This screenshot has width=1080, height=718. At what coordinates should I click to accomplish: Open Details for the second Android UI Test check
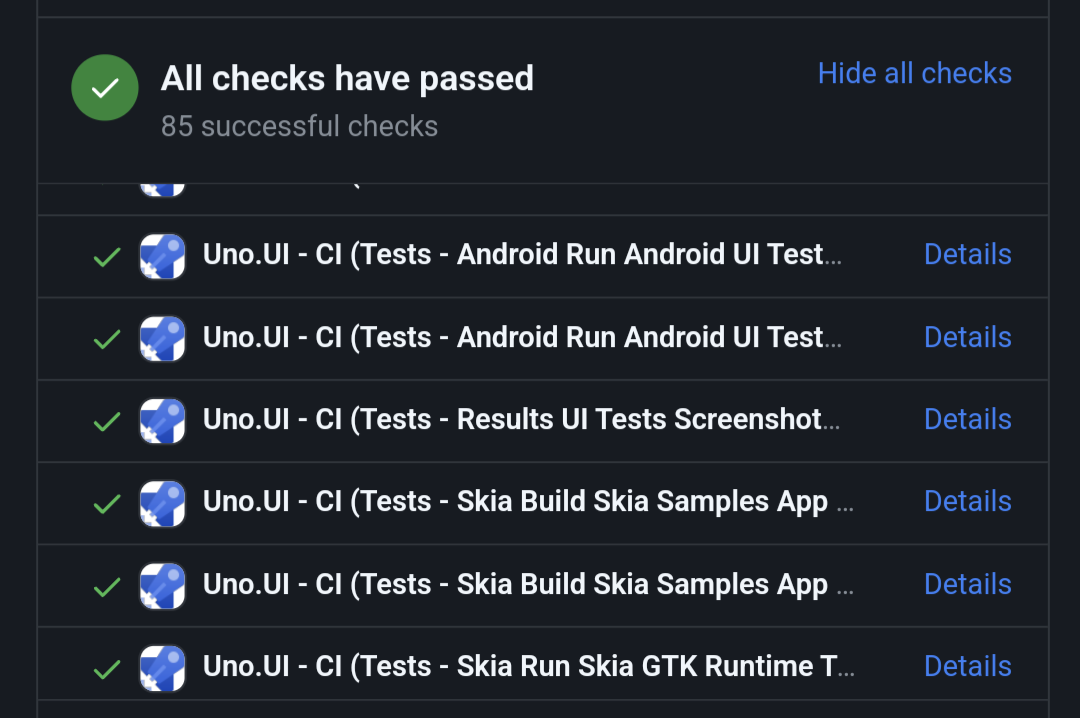[x=967, y=337]
